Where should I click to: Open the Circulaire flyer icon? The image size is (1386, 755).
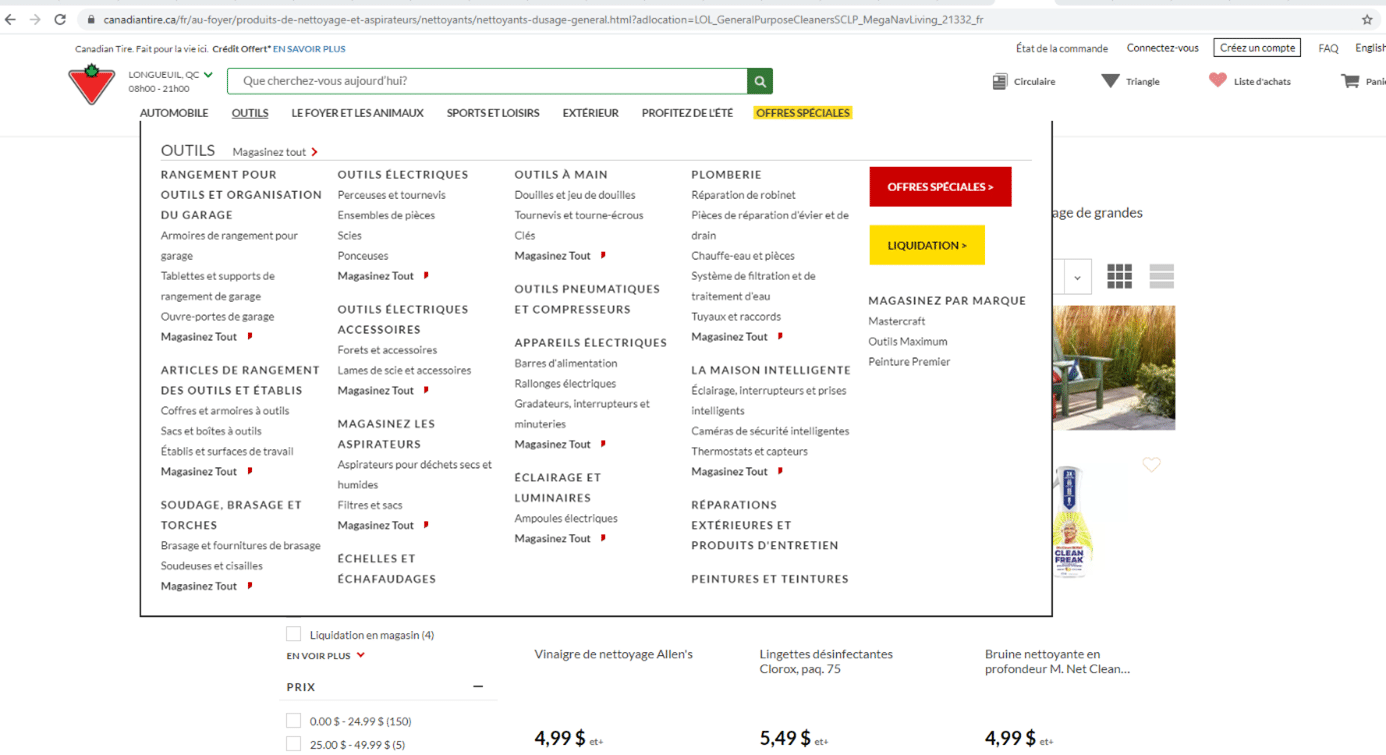(999, 81)
